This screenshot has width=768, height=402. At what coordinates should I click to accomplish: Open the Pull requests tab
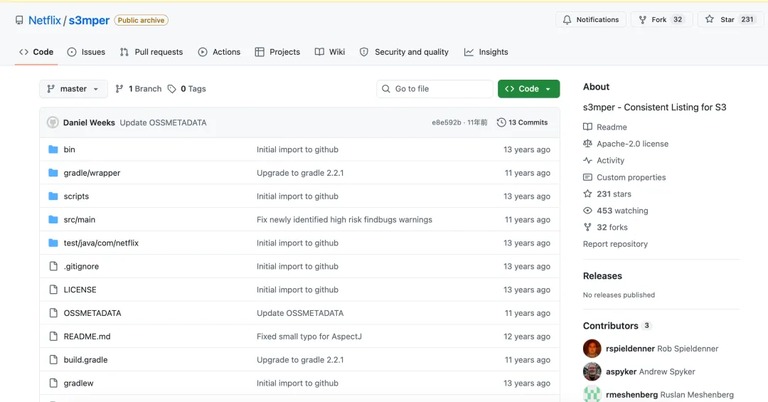point(151,52)
